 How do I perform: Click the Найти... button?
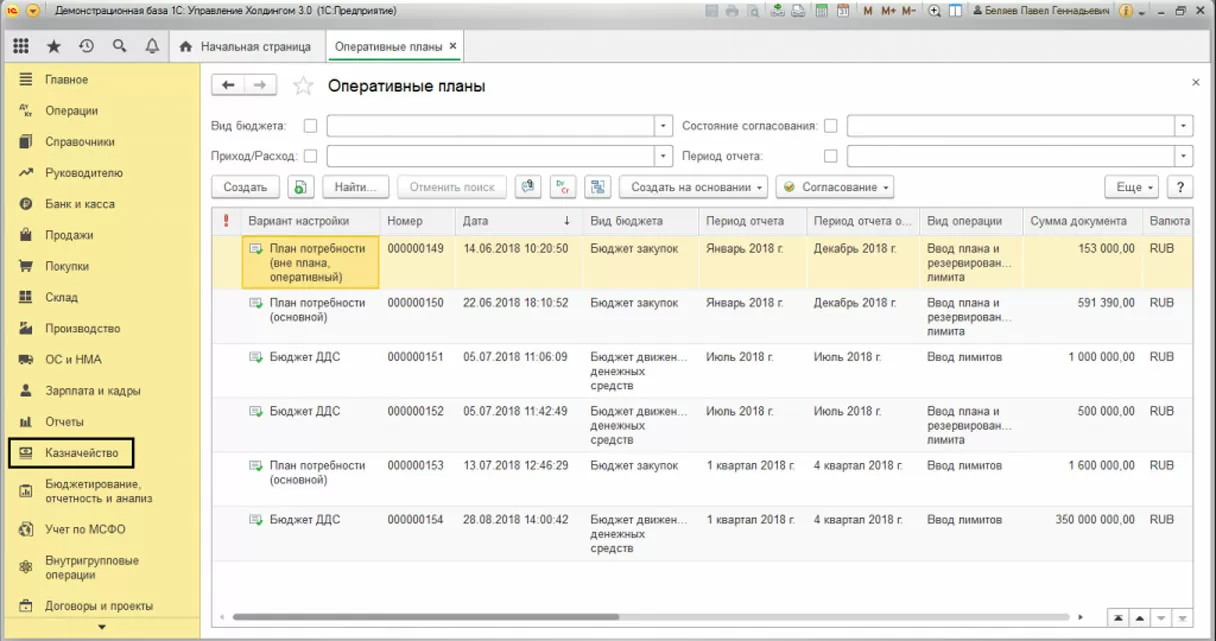click(x=360, y=187)
